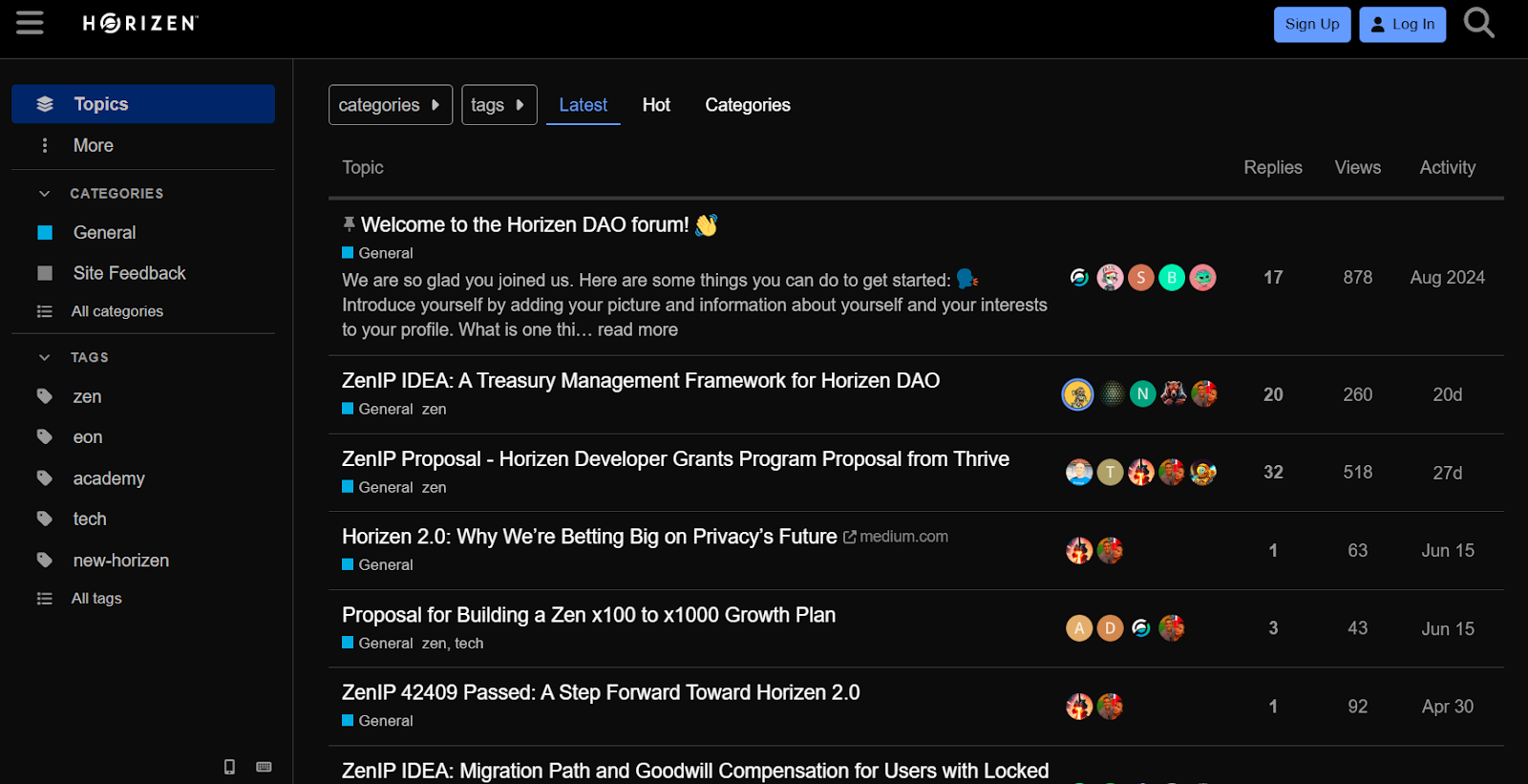Screen dimensions: 1528x784
Task: Click 27d activity on Grants topic
Action: click(x=1448, y=473)
